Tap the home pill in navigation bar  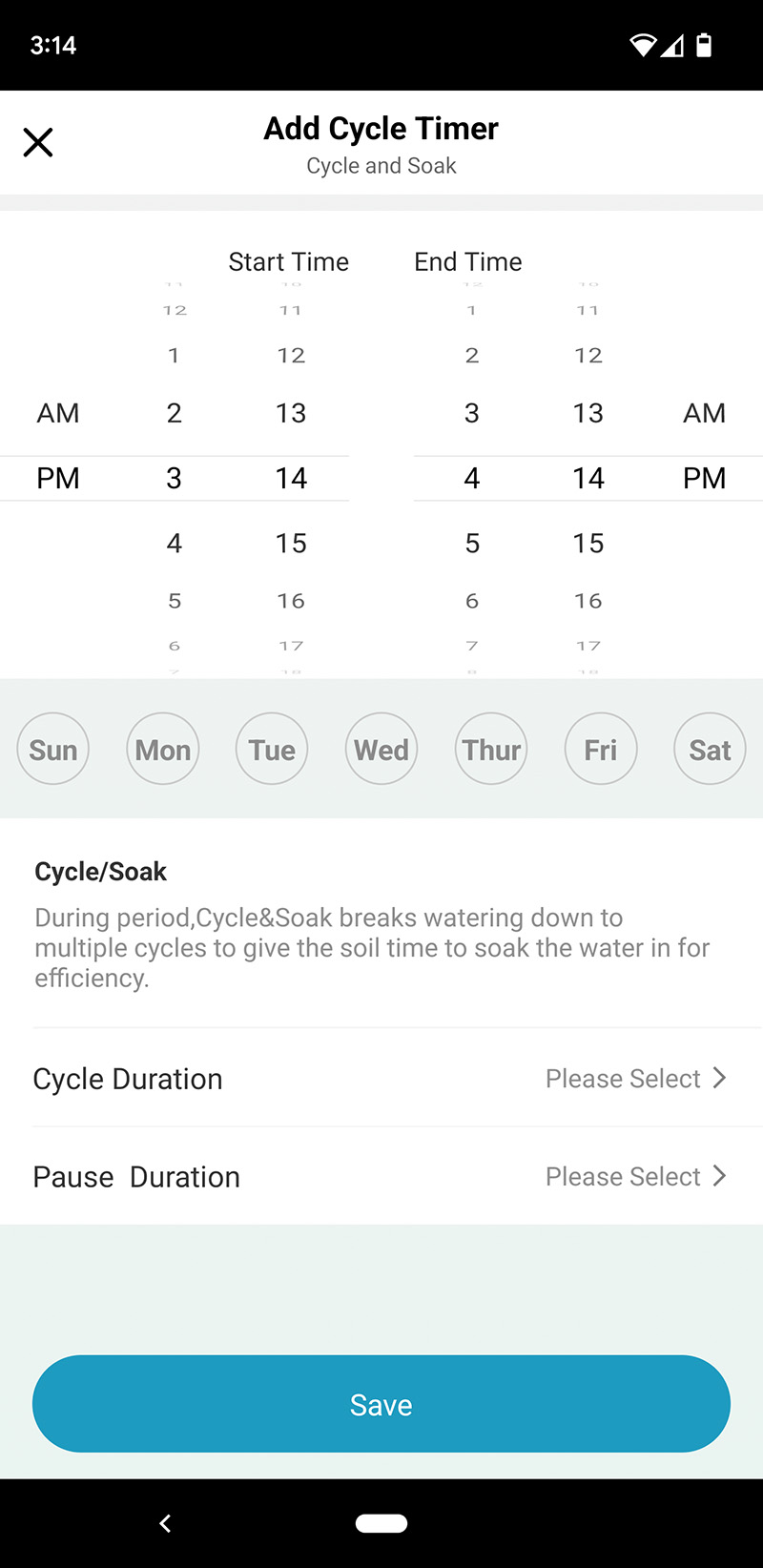tap(381, 1523)
